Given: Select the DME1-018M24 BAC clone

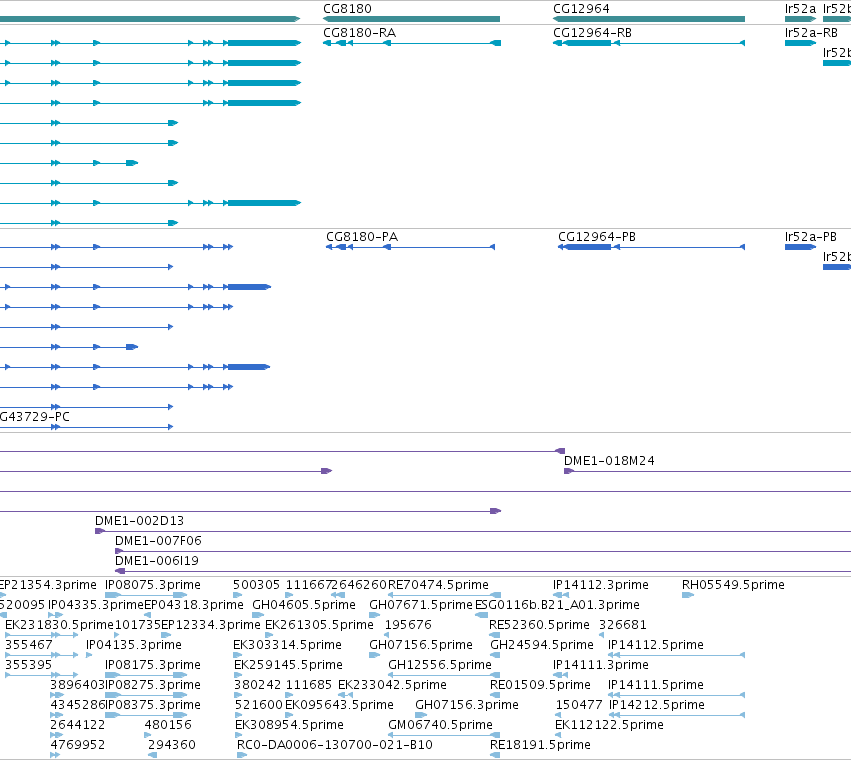Looking at the screenshot, I should tap(707, 471).
